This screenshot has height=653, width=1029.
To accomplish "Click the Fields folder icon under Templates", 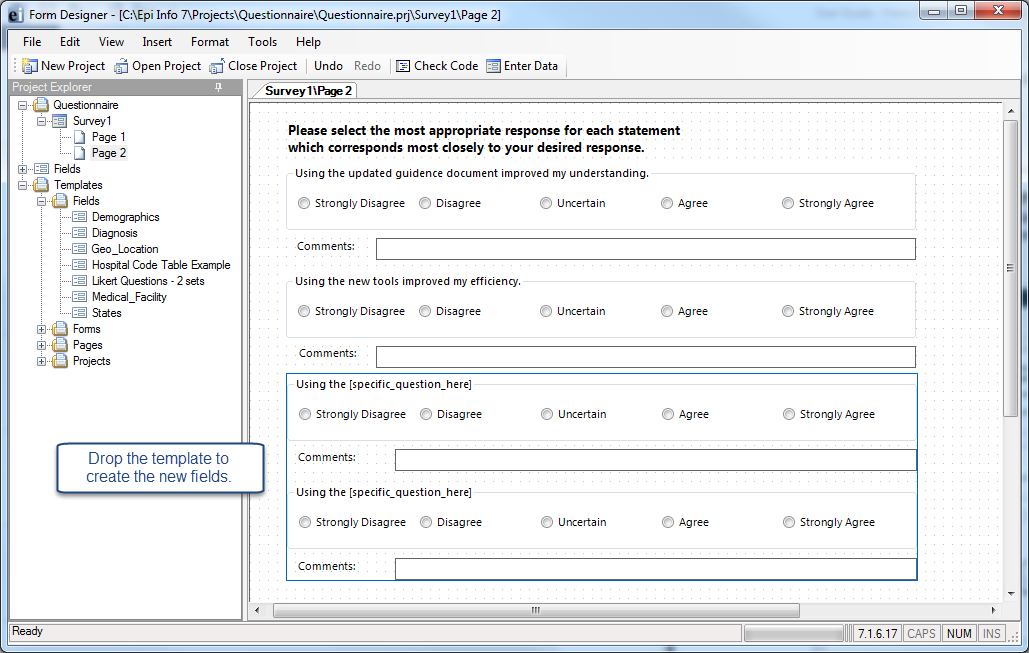I will pos(60,201).
